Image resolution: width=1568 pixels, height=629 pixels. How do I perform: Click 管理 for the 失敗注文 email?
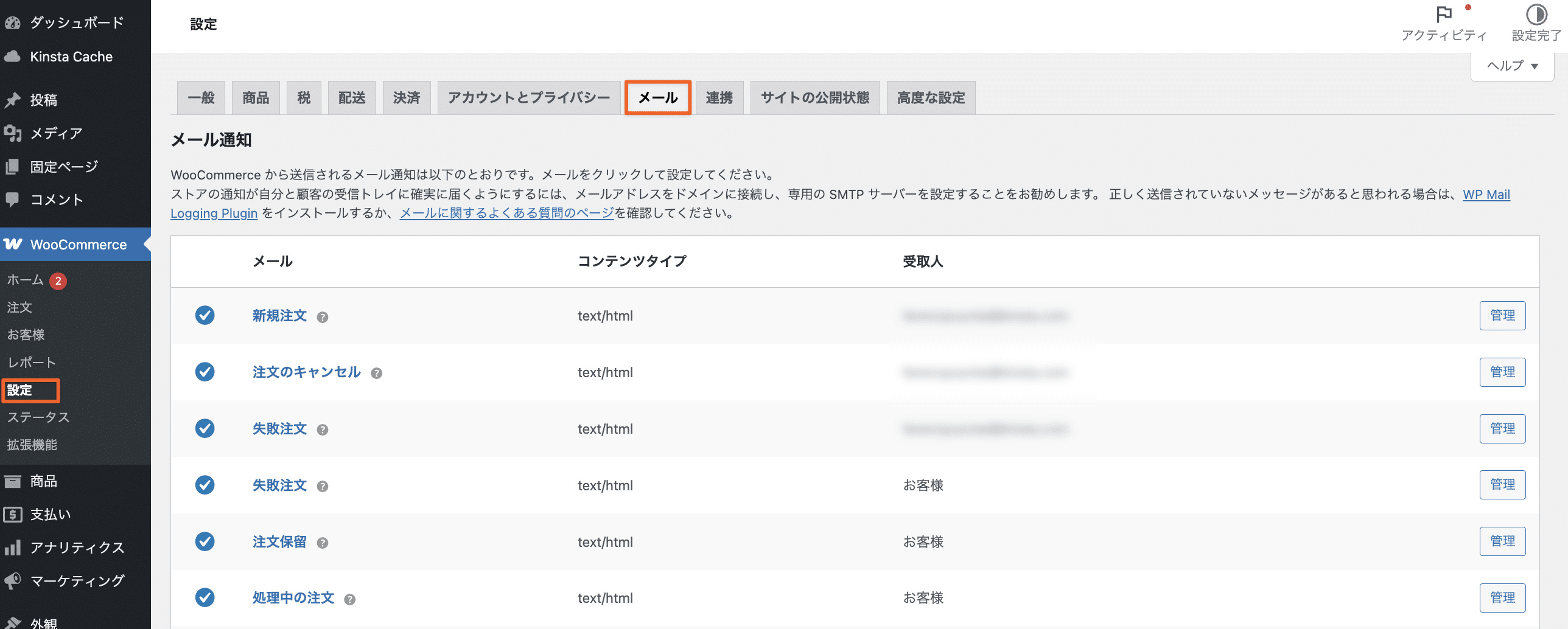pyautogui.click(x=1502, y=428)
